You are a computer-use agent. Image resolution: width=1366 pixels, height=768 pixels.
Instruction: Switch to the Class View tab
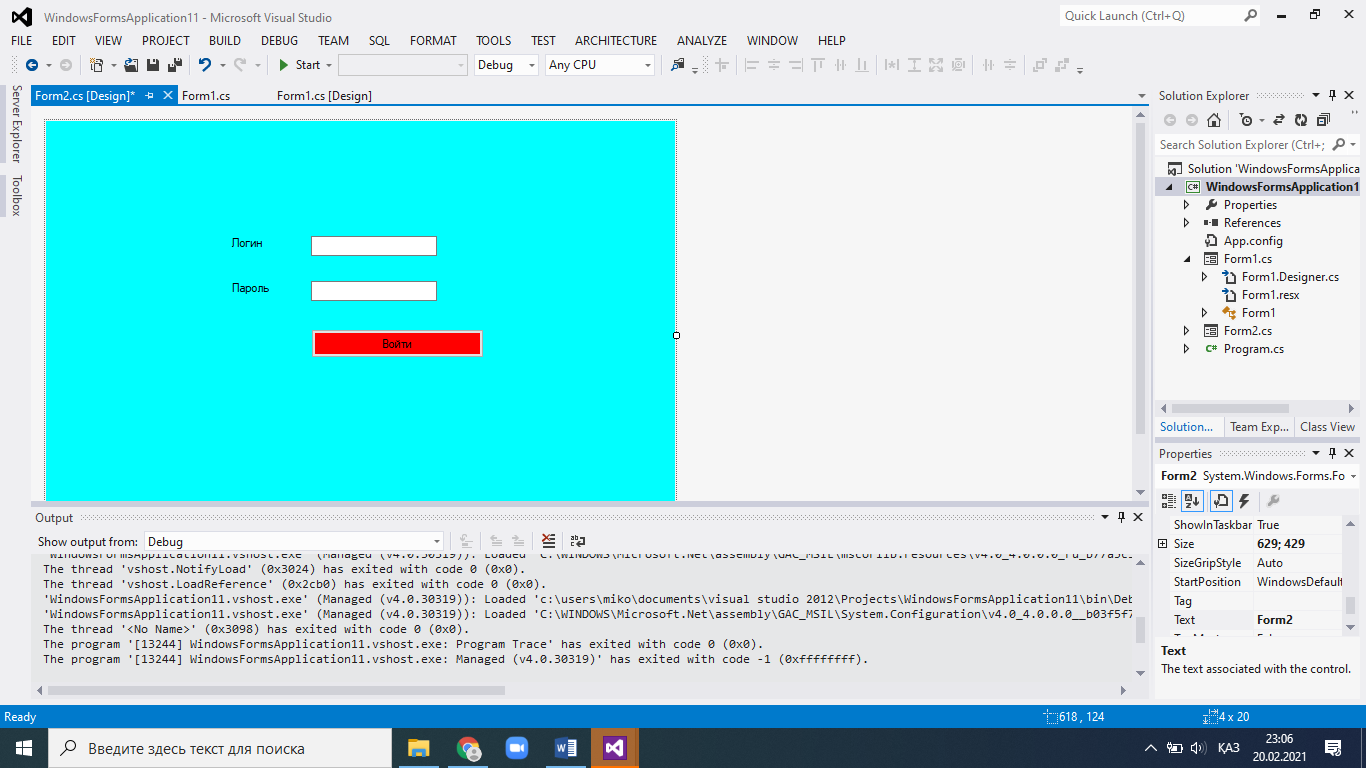pos(1327,427)
